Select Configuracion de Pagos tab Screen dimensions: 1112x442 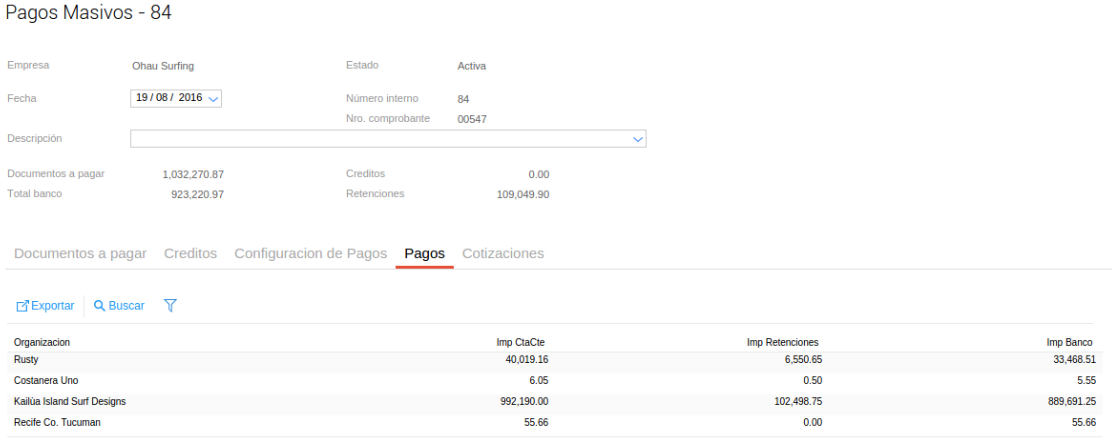pos(310,254)
